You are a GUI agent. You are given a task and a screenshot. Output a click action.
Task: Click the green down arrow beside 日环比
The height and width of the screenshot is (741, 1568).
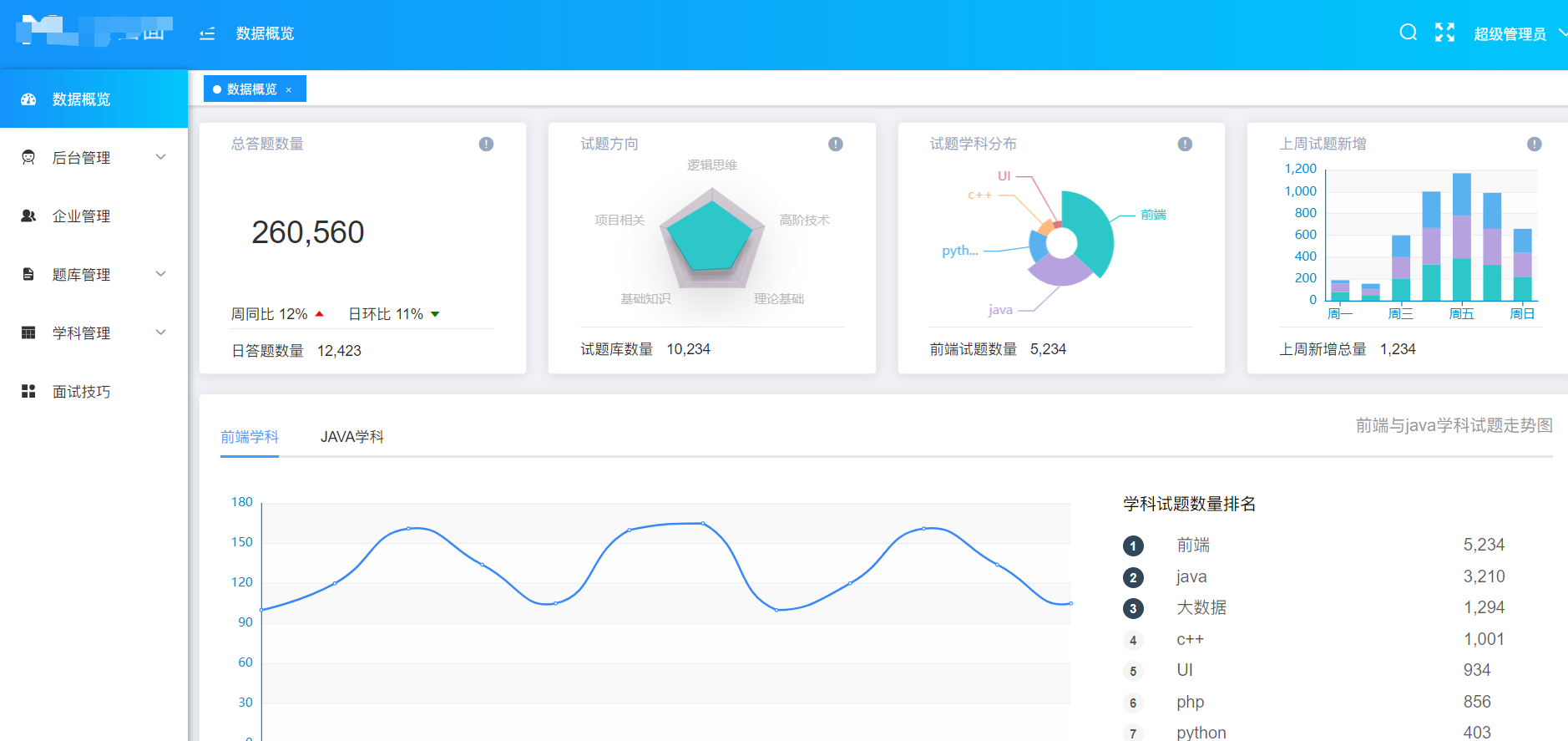(435, 314)
